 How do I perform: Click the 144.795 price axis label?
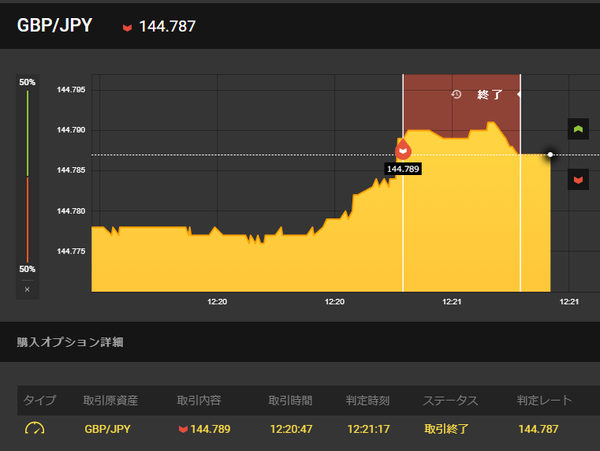tap(71, 90)
